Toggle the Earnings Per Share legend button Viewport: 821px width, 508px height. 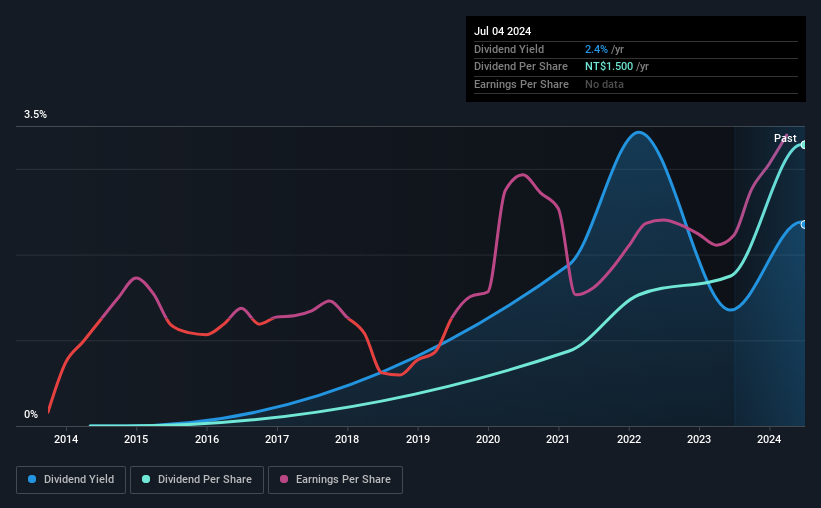pos(335,480)
